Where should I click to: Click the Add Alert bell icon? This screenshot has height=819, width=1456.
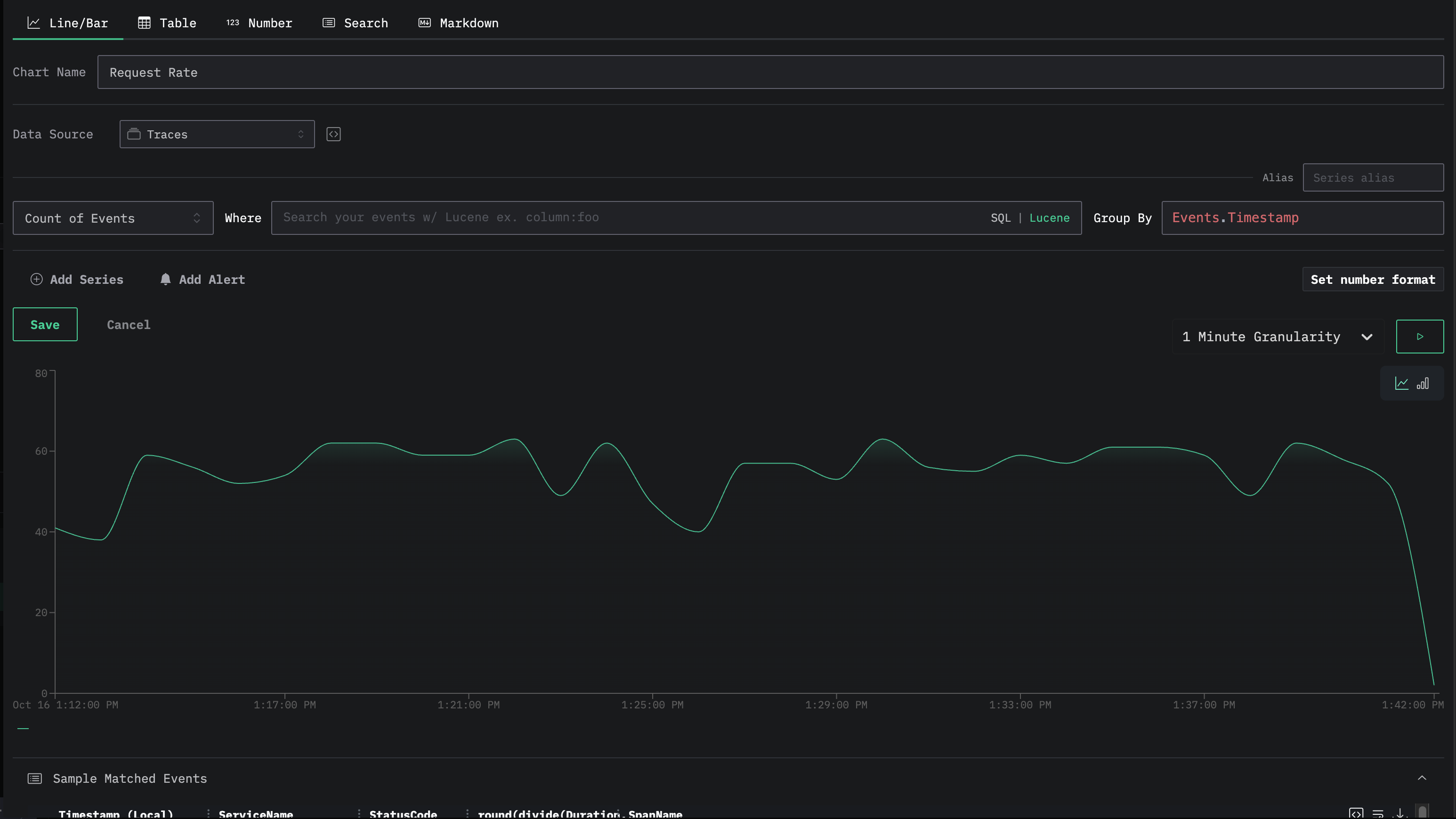click(x=166, y=280)
